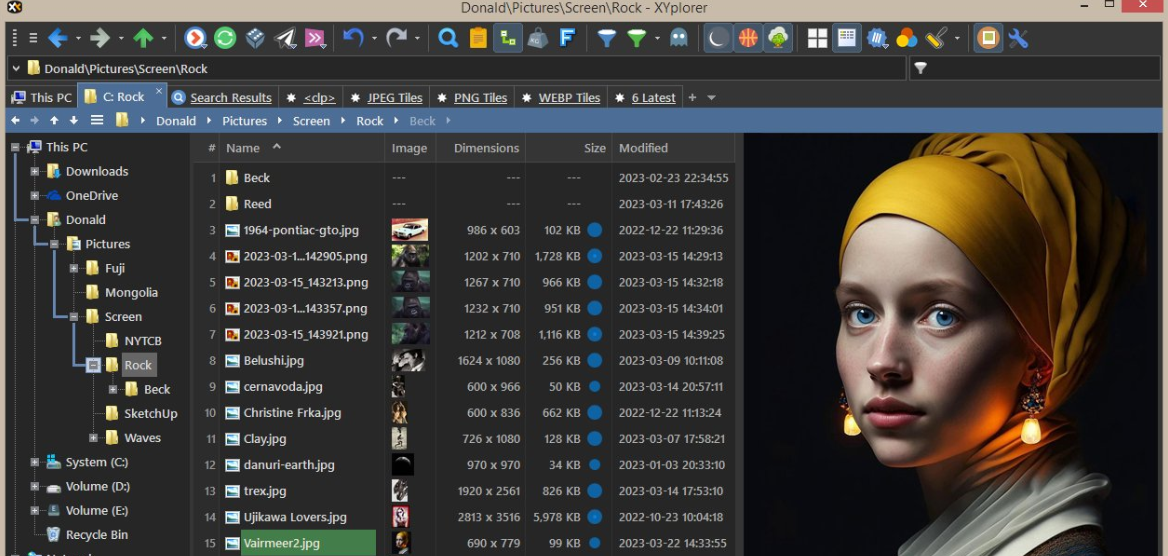Open the toolbar hamburger menu
The width and height of the screenshot is (1168, 556).
tap(33, 38)
